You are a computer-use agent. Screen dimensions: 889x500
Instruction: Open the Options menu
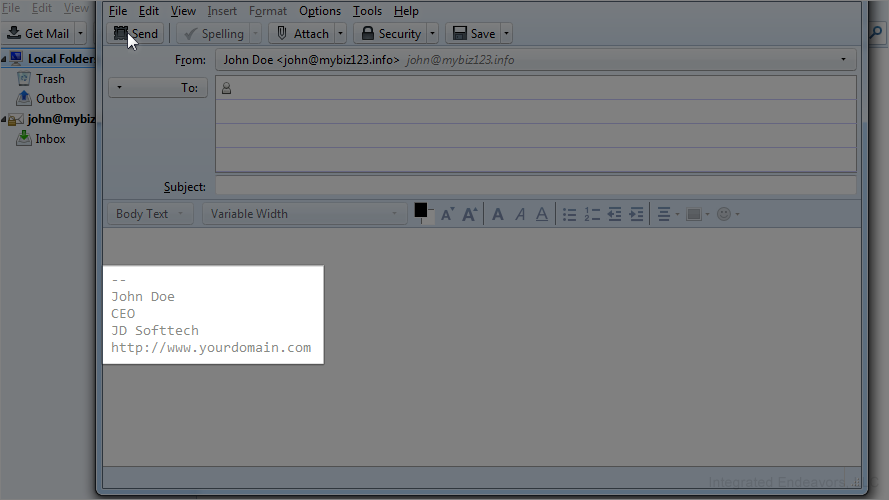tap(320, 11)
